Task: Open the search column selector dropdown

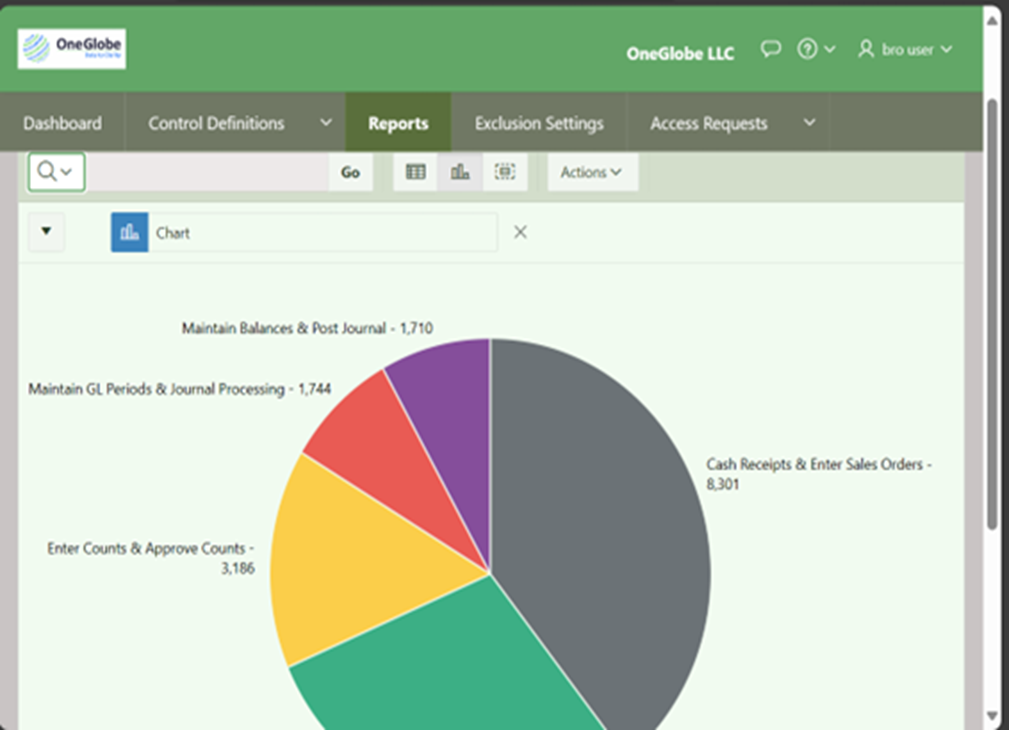Action: tap(65, 171)
